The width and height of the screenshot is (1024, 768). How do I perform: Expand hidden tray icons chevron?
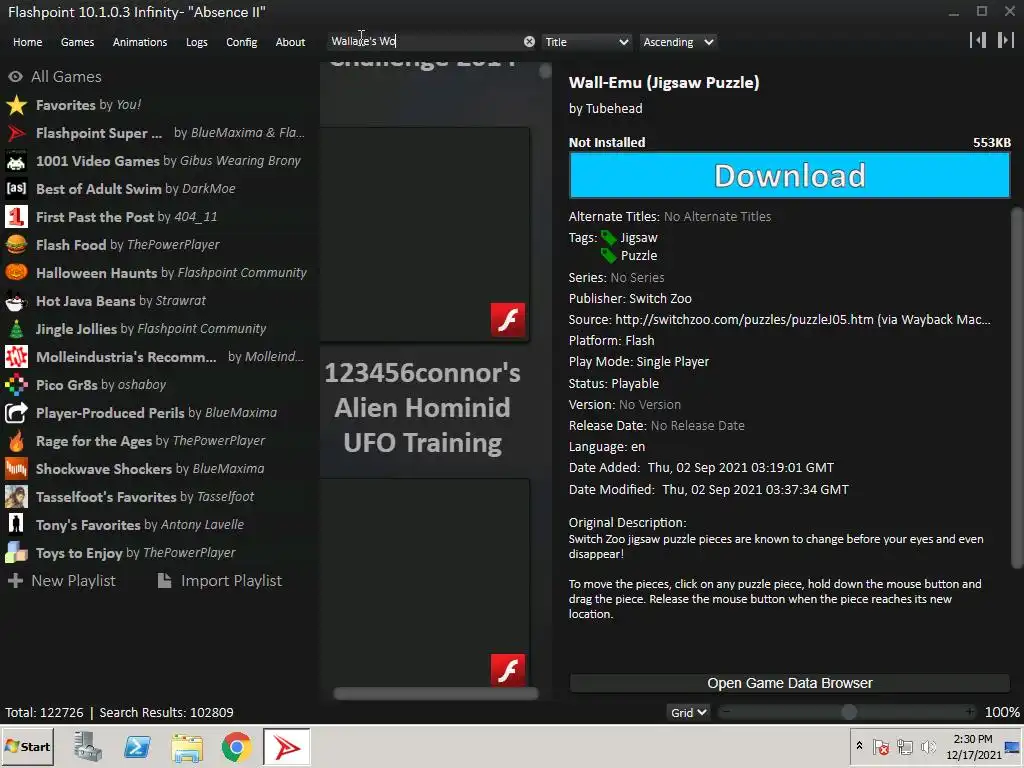coord(859,746)
